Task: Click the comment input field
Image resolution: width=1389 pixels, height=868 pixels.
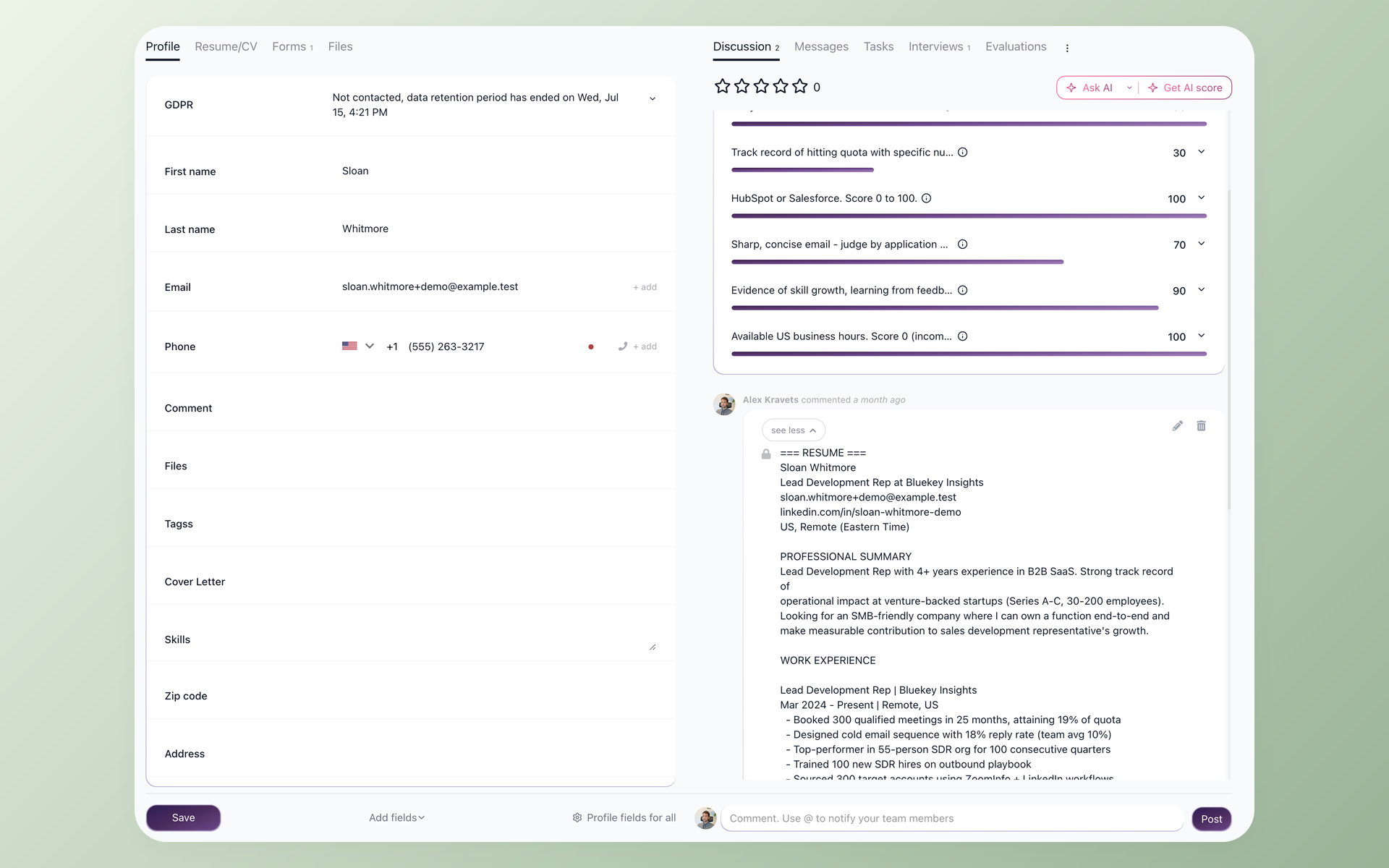Action: pyautogui.click(x=952, y=819)
